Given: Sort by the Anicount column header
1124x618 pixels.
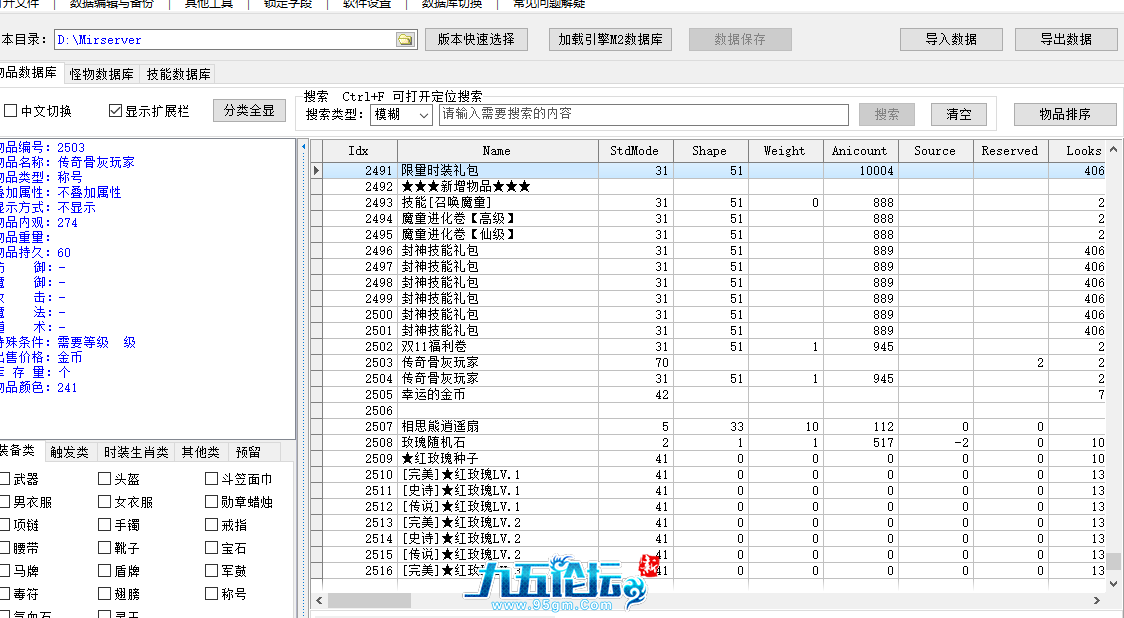Looking at the screenshot, I should tap(859, 151).
